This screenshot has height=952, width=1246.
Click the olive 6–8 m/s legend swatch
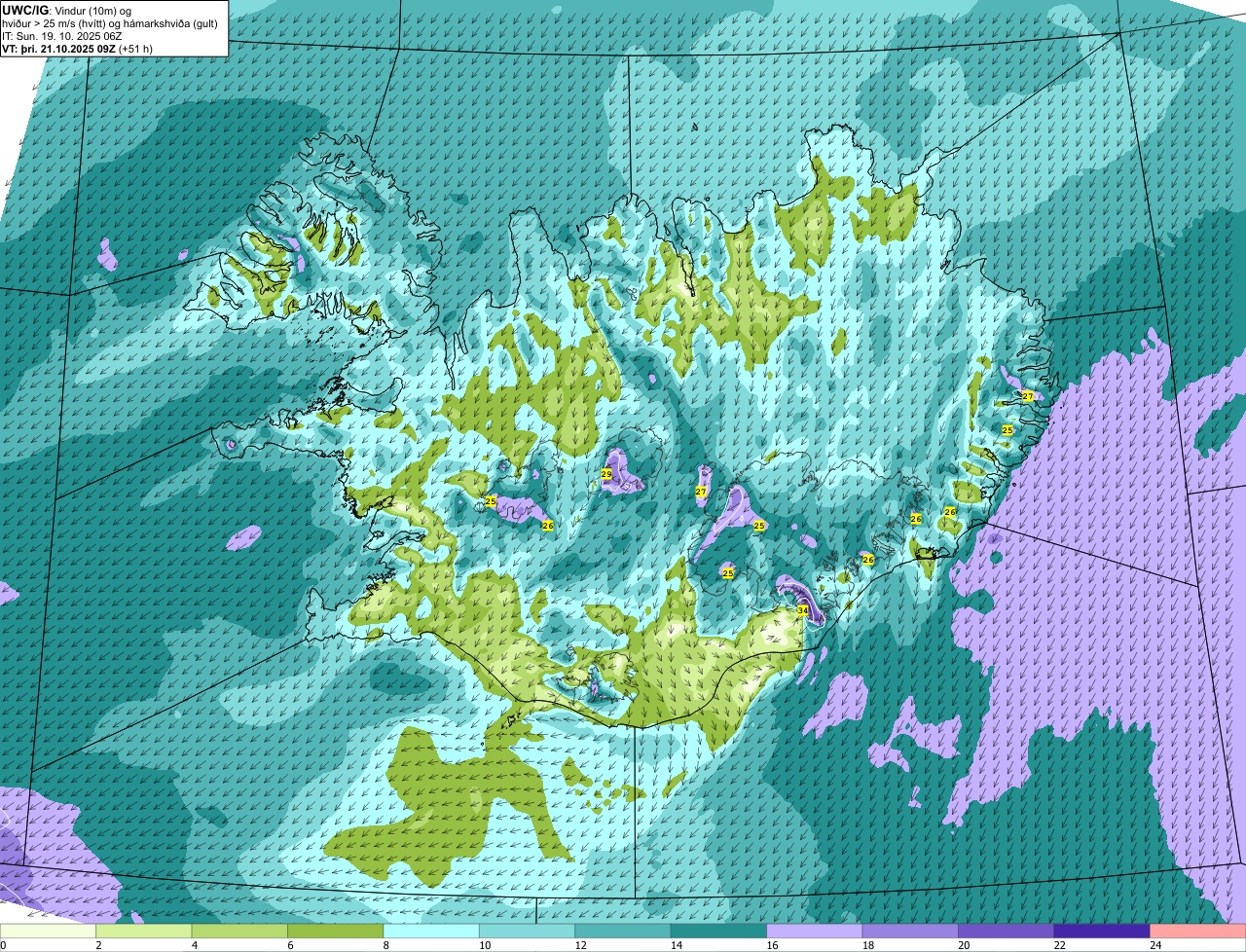(x=336, y=931)
